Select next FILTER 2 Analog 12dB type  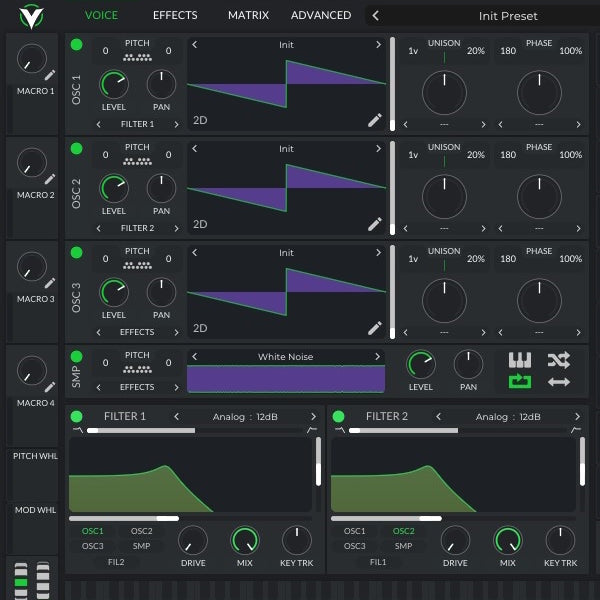click(577, 417)
